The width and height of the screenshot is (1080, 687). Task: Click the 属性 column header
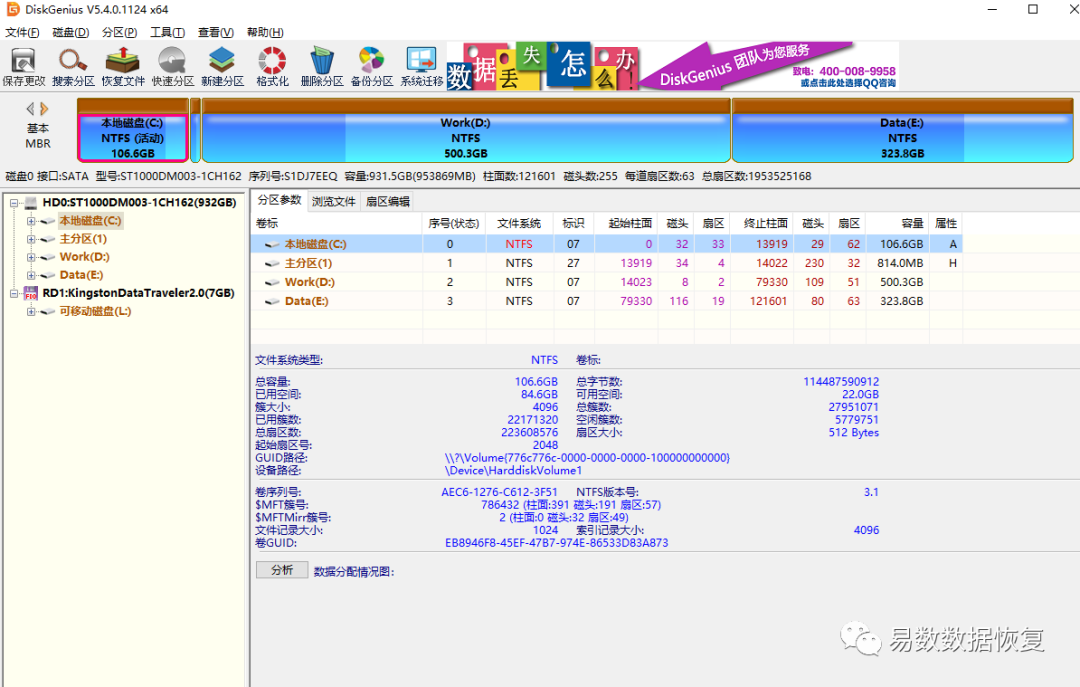(946, 223)
